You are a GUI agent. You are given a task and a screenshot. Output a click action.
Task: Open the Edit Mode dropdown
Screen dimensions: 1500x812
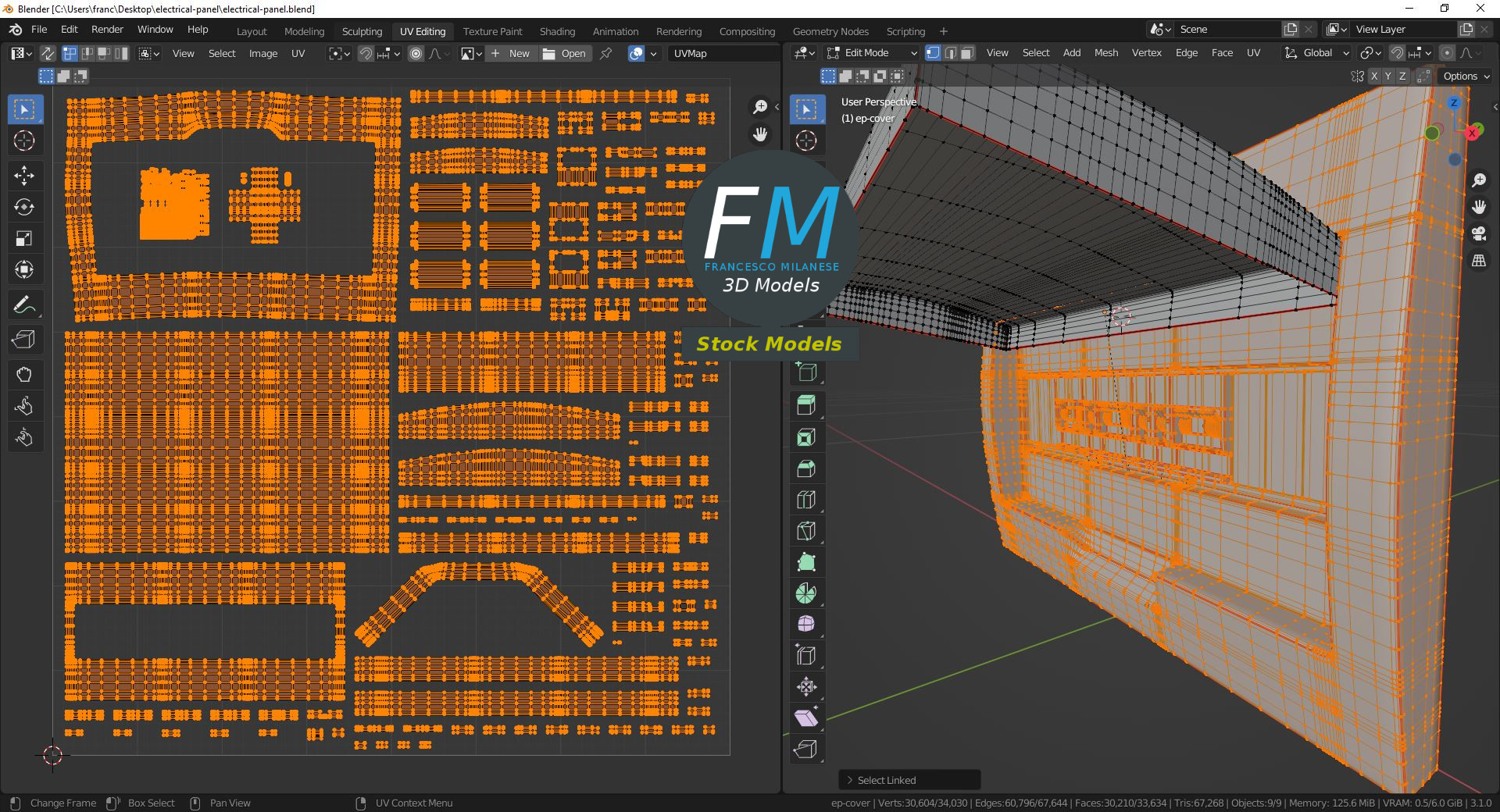coord(873,52)
